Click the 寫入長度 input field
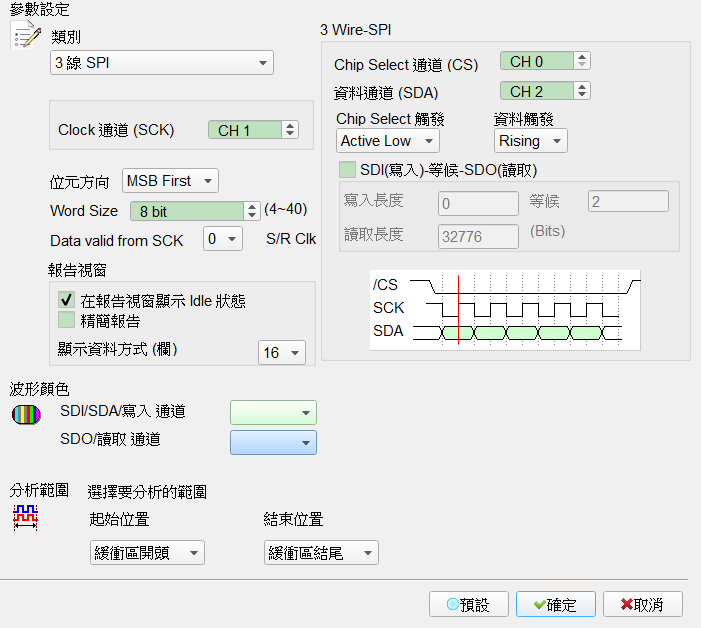 478,203
